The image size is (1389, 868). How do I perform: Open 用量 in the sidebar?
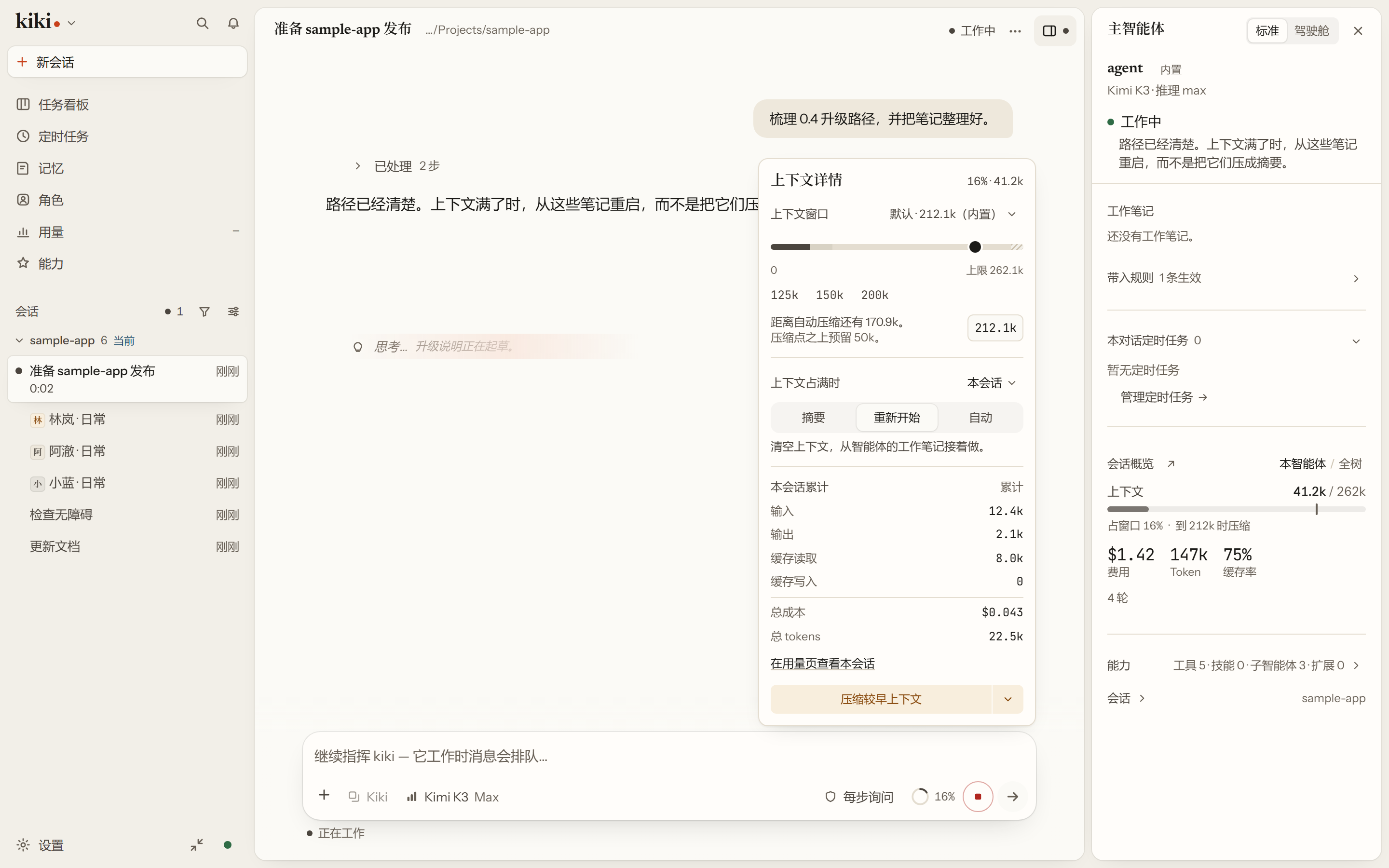(x=127, y=232)
